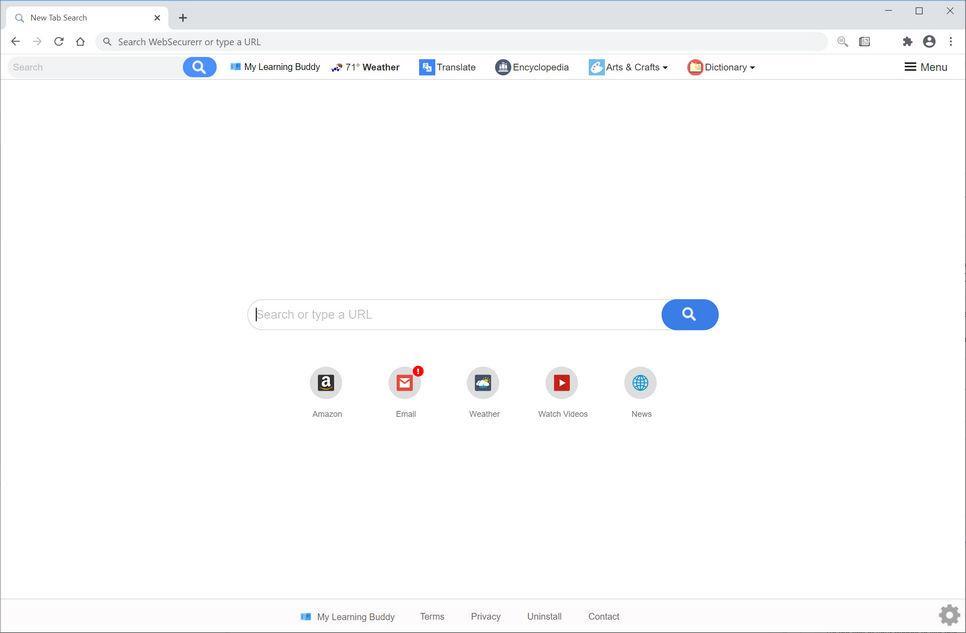Expand the Dictionary dropdown arrow
Viewport: 966px width, 633px height.
tap(752, 68)
